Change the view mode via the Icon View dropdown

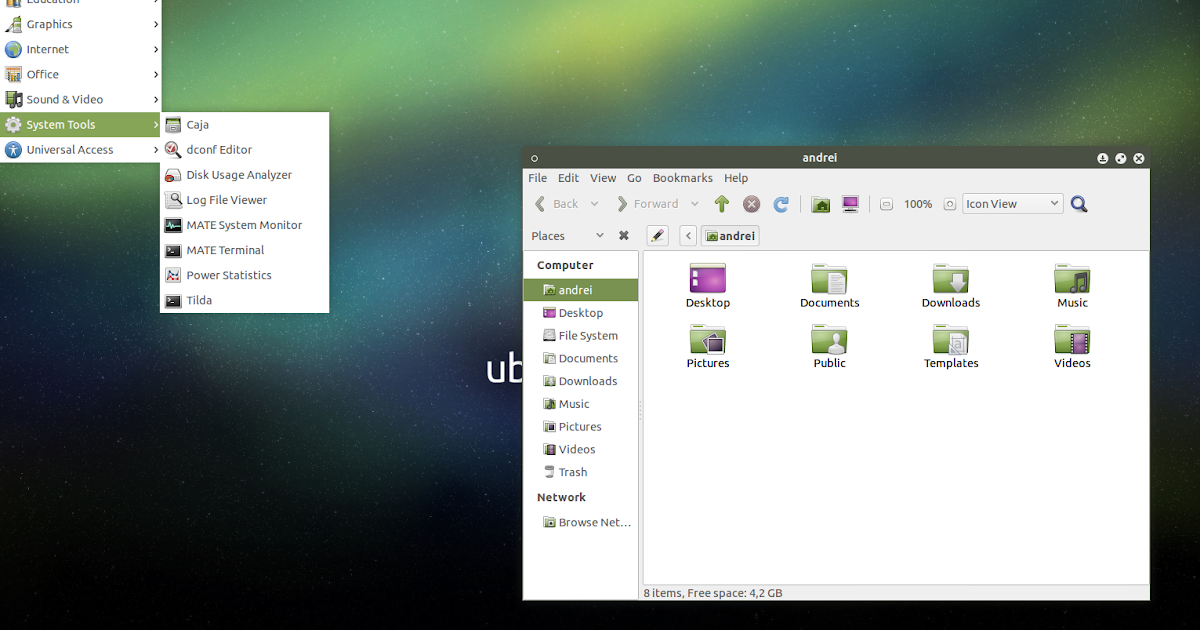[1012, 203]
